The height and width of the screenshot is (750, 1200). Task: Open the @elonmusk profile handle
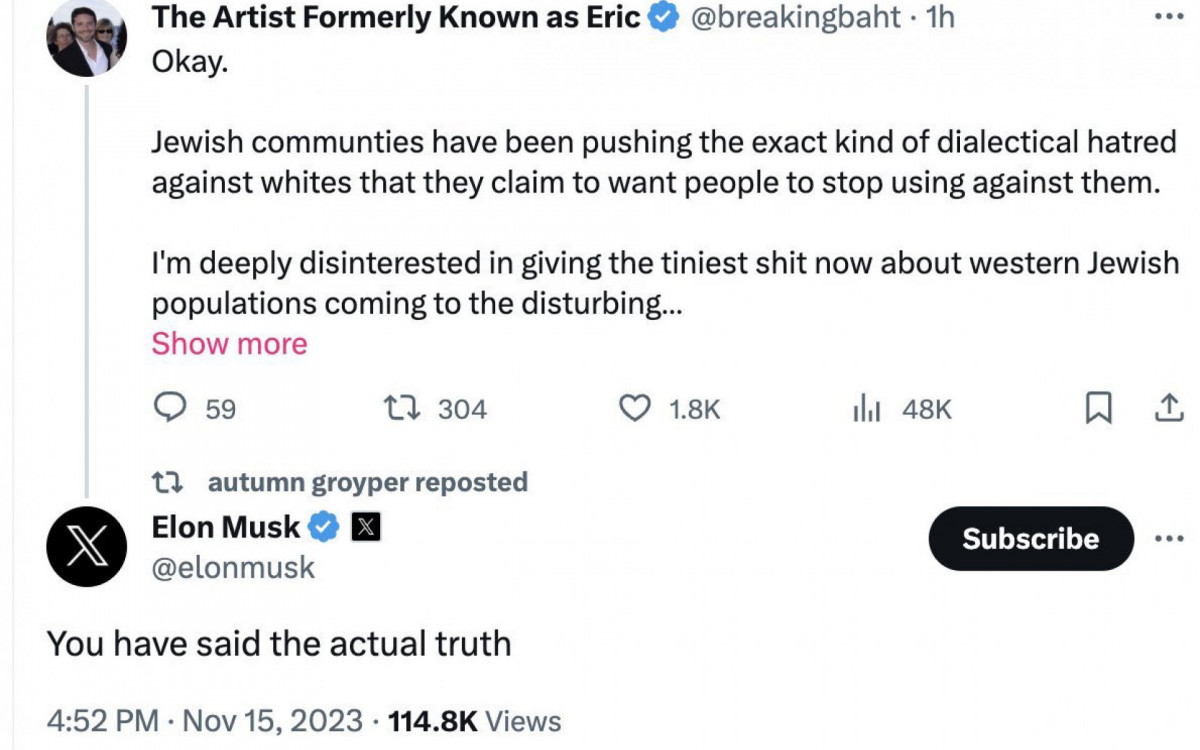(x=233, y=568)
